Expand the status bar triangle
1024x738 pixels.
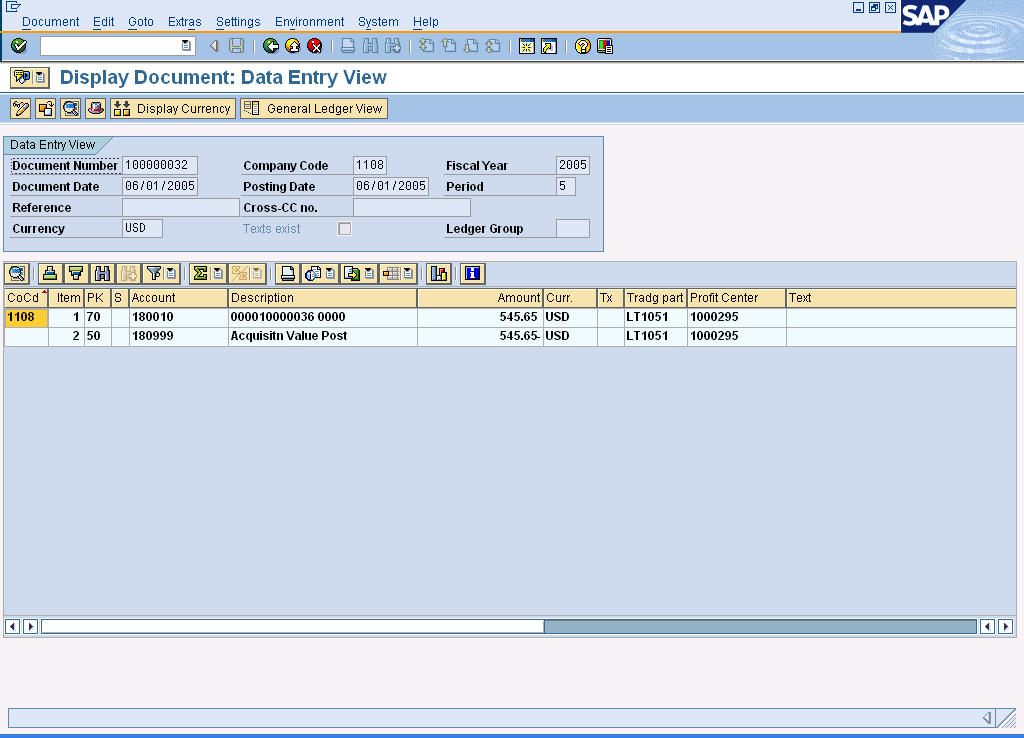pos(987,718)
